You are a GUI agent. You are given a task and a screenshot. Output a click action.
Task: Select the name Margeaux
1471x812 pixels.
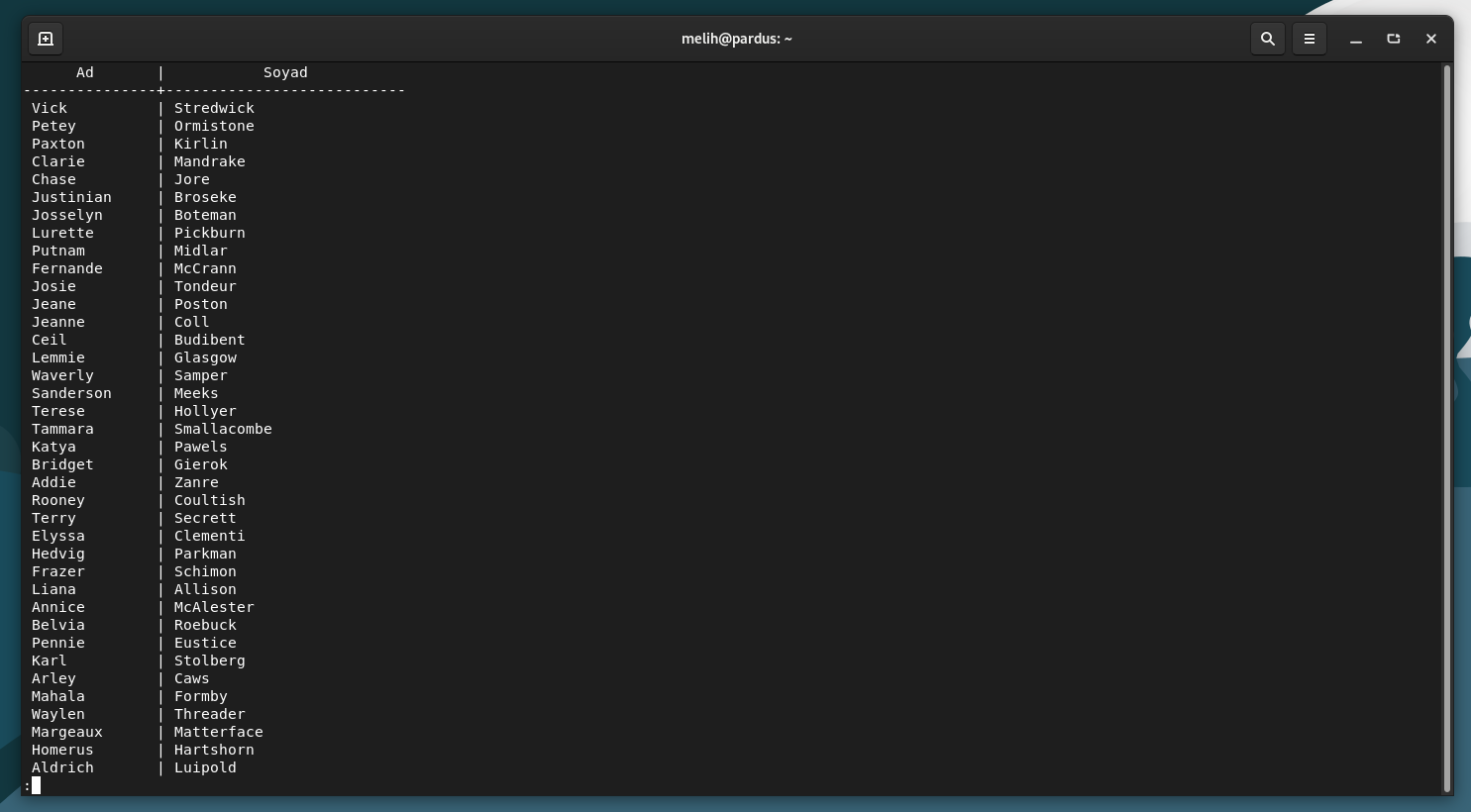(x=67, y=732)
